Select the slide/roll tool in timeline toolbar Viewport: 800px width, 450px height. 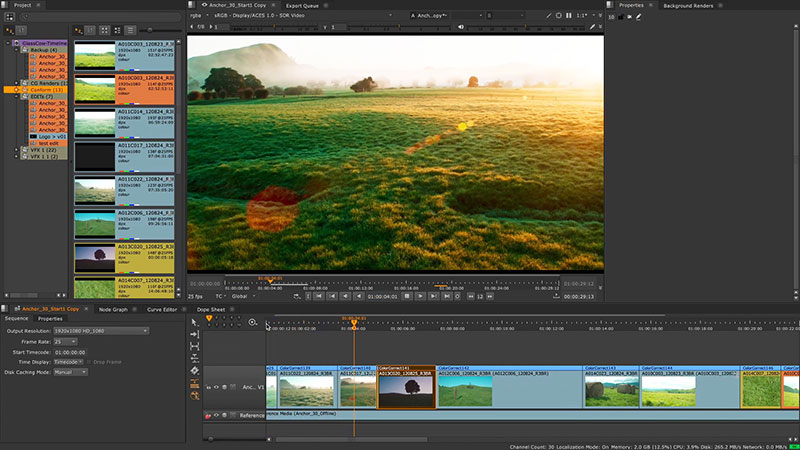click(194, 358)
